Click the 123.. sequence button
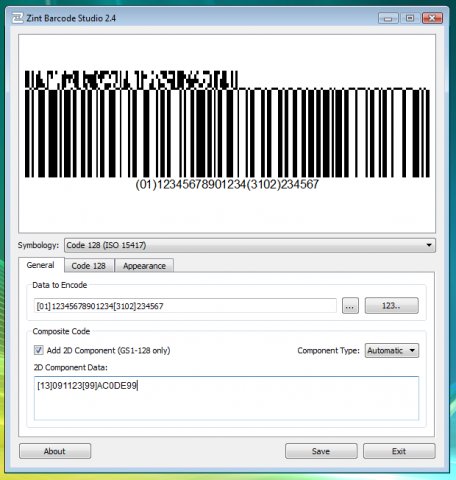 coord(391,306)
